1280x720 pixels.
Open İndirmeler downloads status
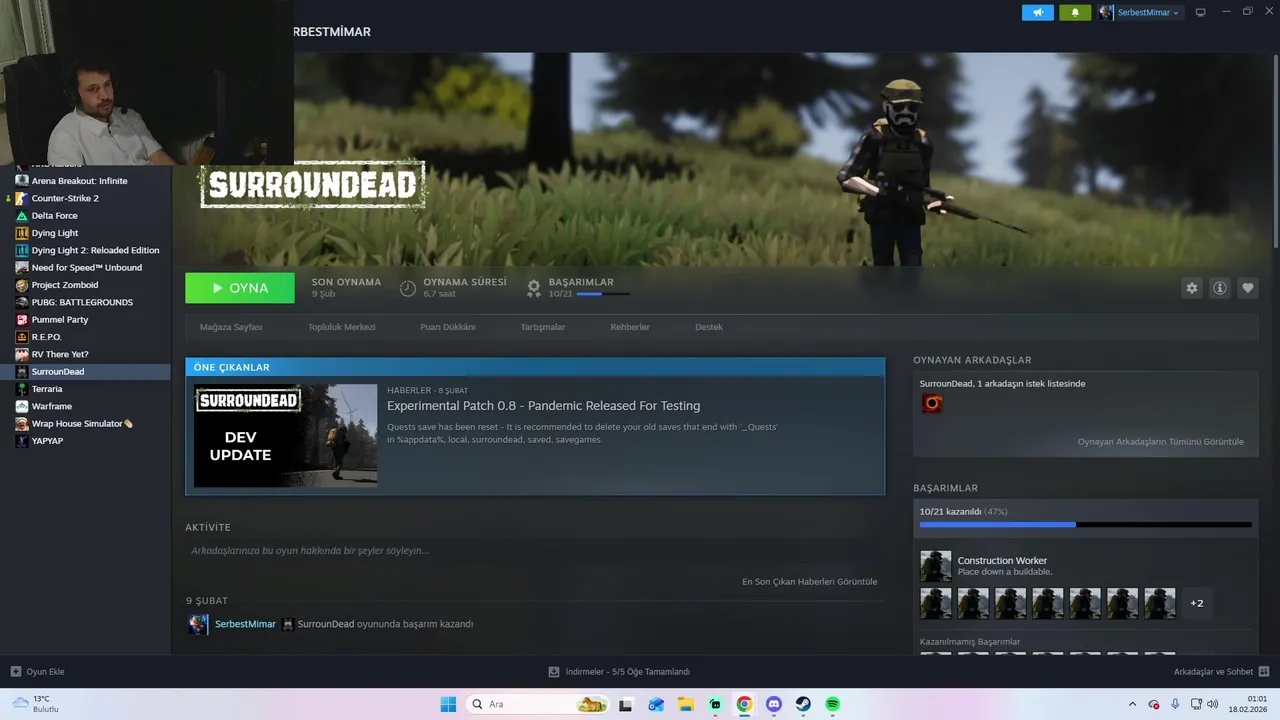pyautogui.click(x=619, y=672)
